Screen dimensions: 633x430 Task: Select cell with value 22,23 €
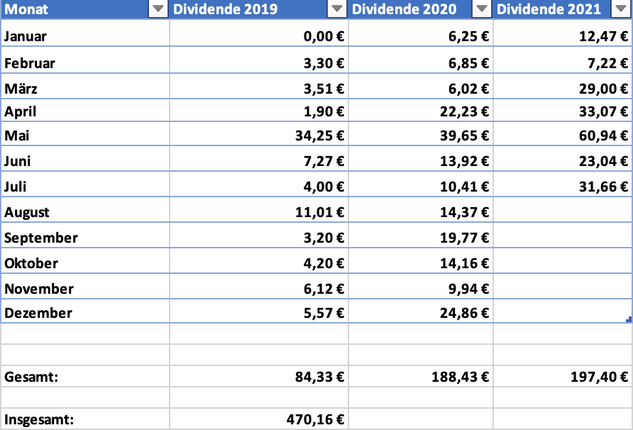pos(421,110)
